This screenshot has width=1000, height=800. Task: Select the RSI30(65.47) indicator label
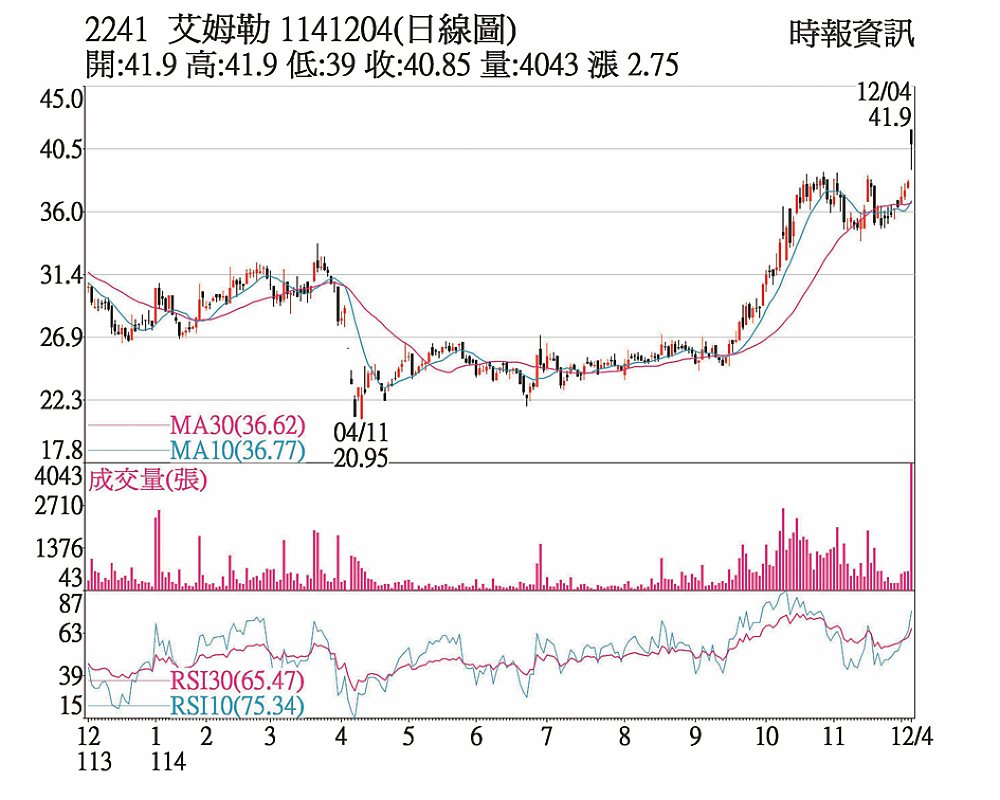[237, 681]
